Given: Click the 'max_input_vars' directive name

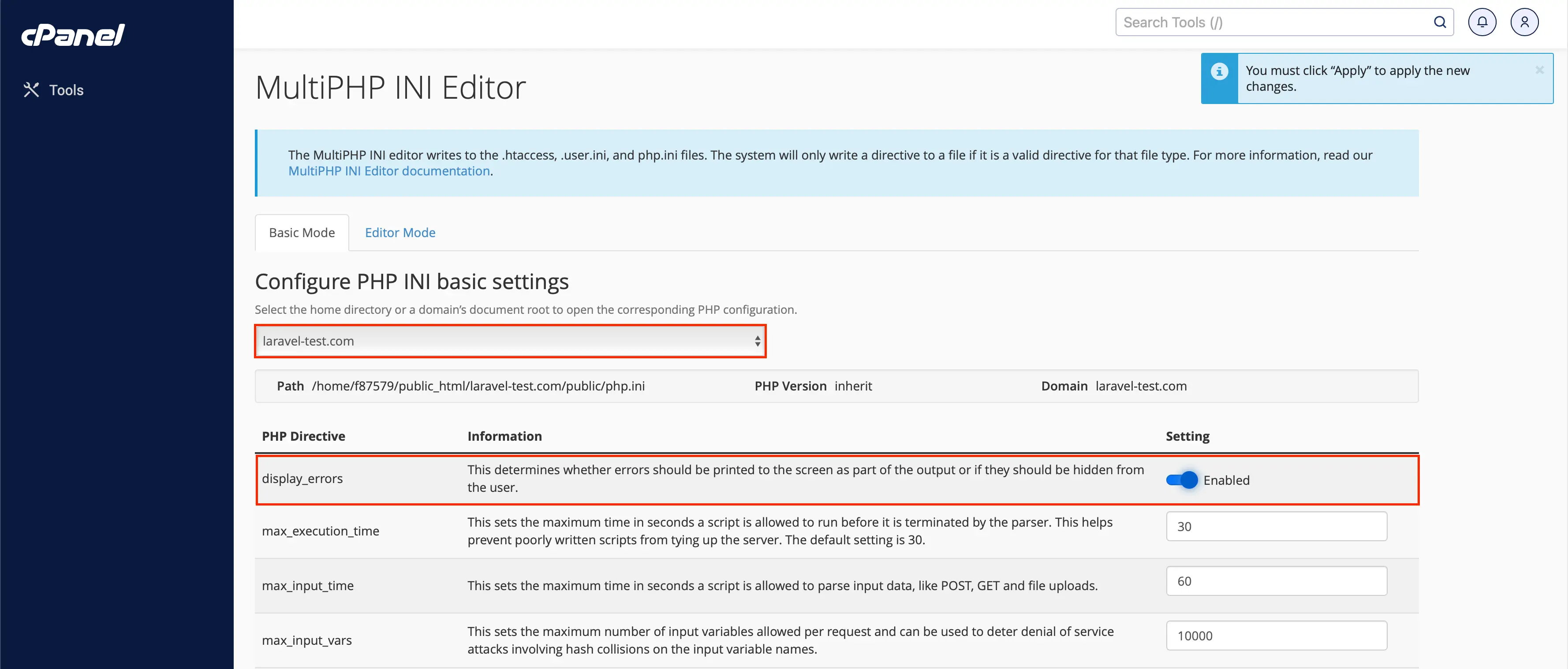Looking at the screenshot, I should click(x=307, y=640).
